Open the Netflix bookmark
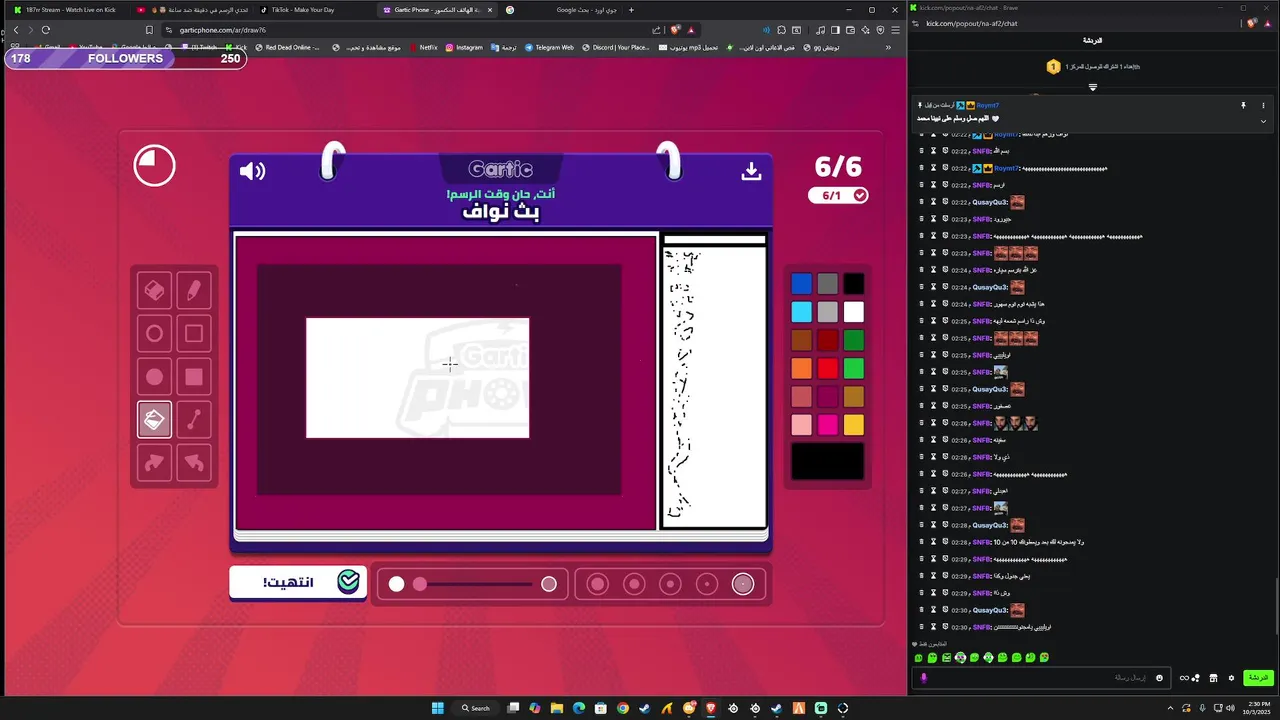This screenshot has width=1280, height=720. [423, 47]
